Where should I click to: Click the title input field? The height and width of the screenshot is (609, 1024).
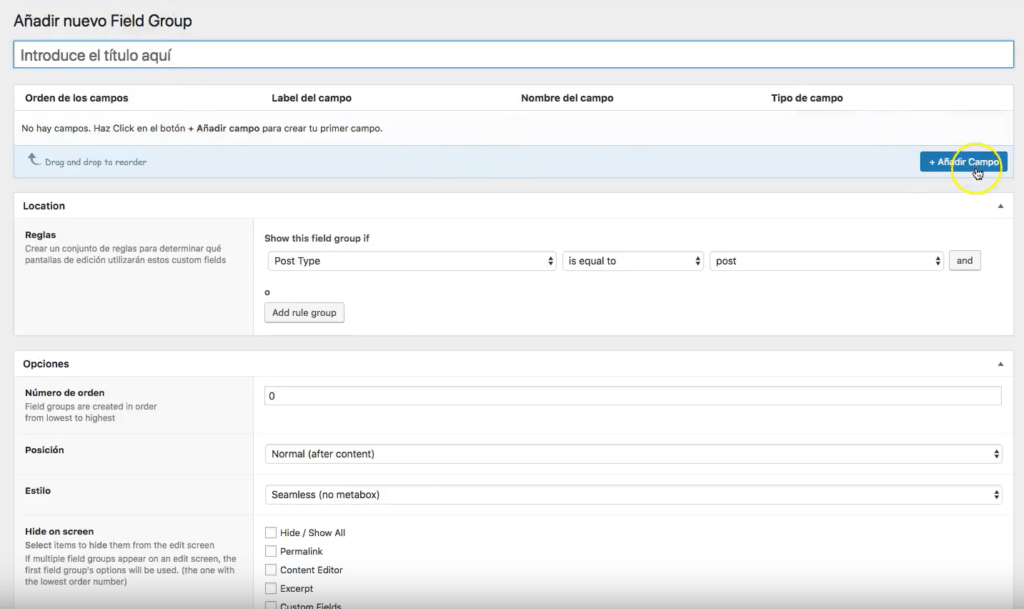(513, 55)
